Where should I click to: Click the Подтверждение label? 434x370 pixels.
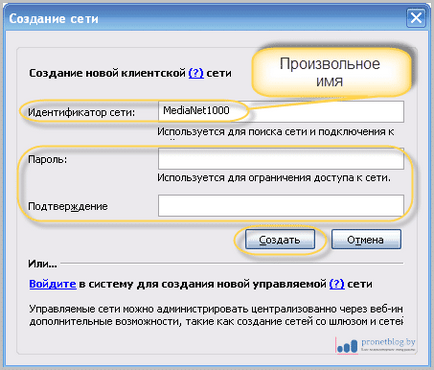(x=68, y=206)
